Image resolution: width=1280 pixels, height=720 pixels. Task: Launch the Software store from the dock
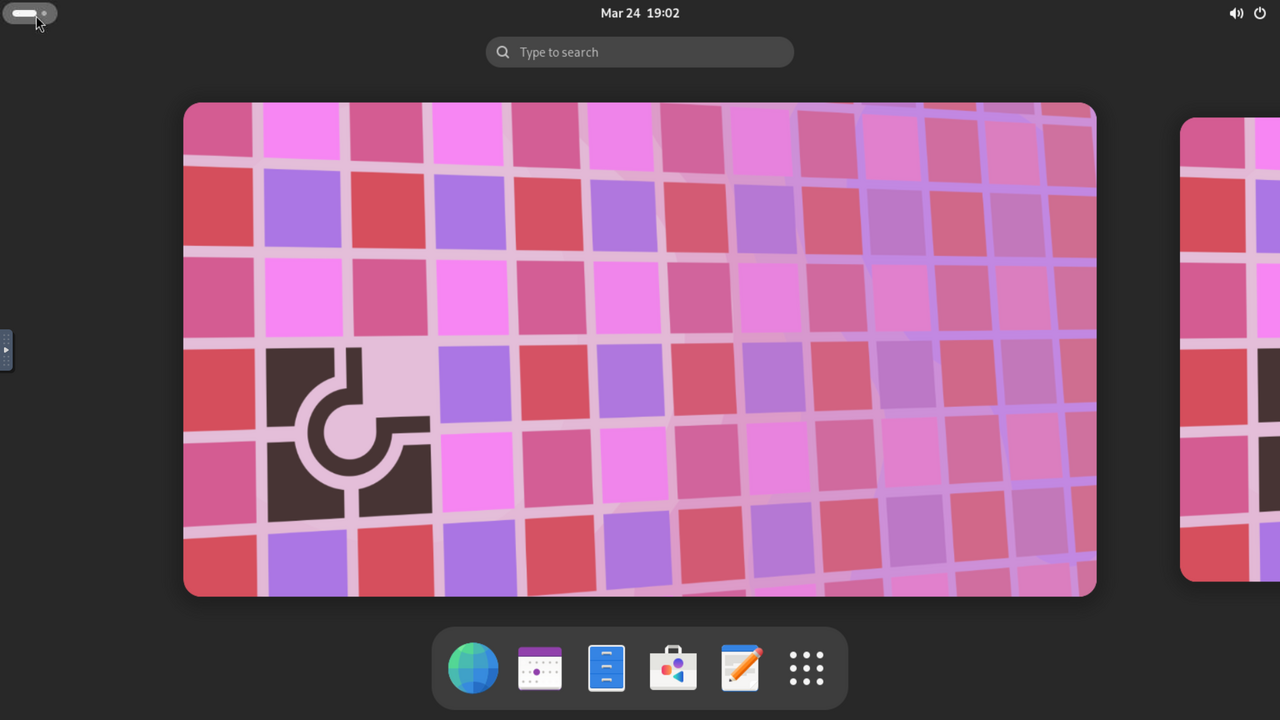coord(673,668)
